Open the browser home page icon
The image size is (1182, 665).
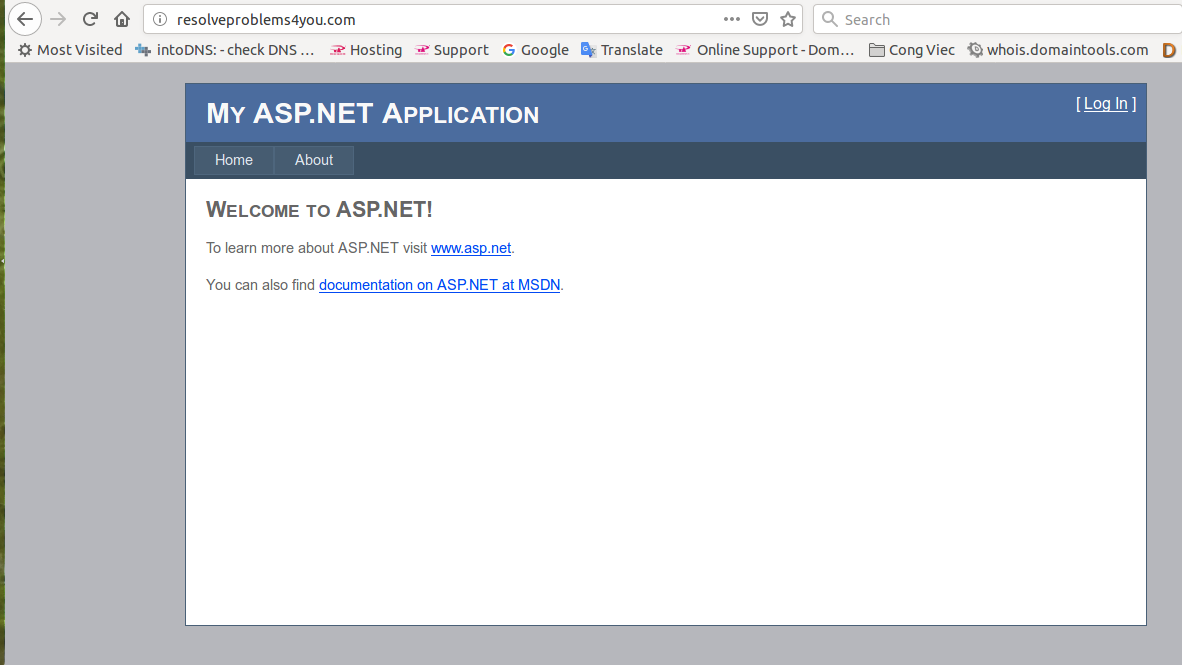122,19
